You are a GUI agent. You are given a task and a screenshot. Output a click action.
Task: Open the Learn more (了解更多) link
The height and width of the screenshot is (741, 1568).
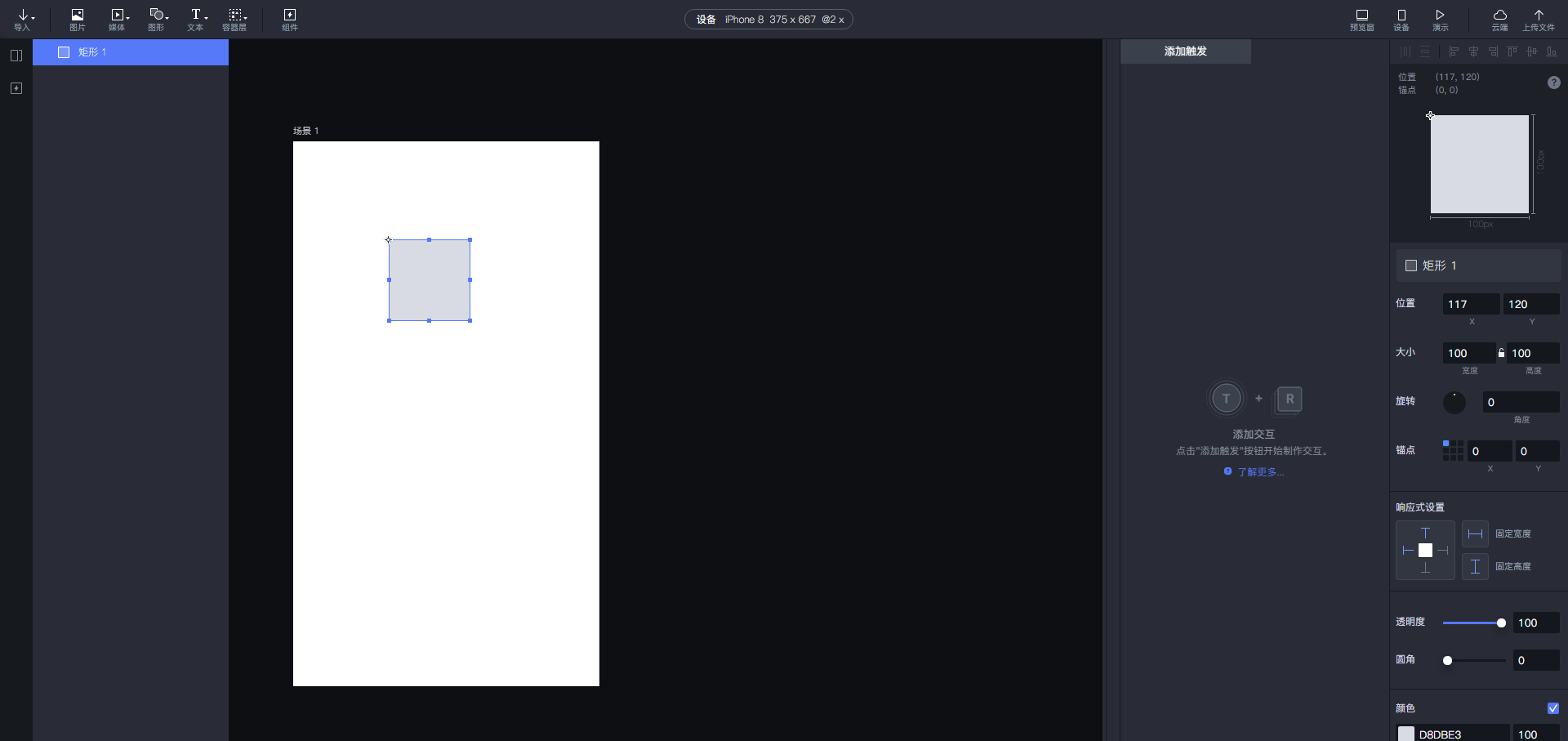pos(1260,472)
